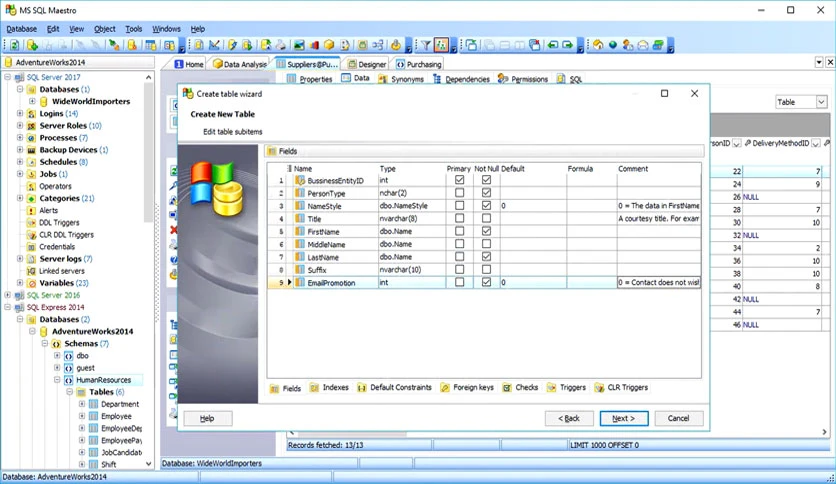
Task: Switch to the Data Analysis tab
Action: pyautogui.click(x=239, y=64)
